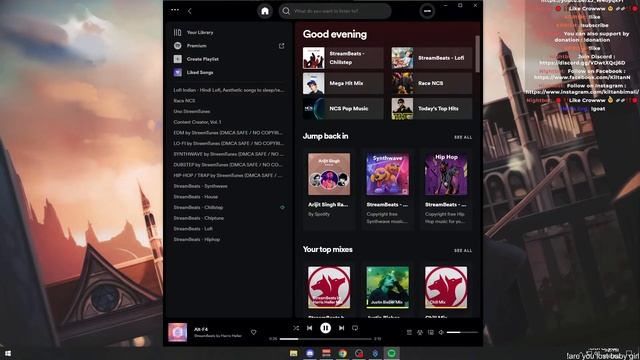Open the NCS Pop Music shortcut card
640x360 pixels.
click(343, 109)
